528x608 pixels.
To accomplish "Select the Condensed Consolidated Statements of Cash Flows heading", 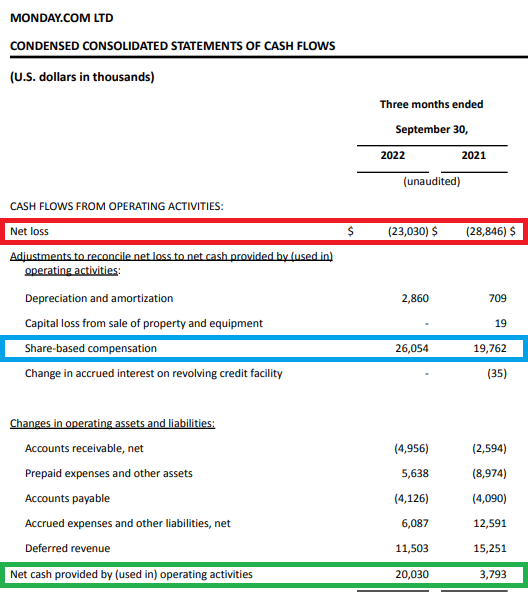I will pyautogui.click(x=173, y=46).
